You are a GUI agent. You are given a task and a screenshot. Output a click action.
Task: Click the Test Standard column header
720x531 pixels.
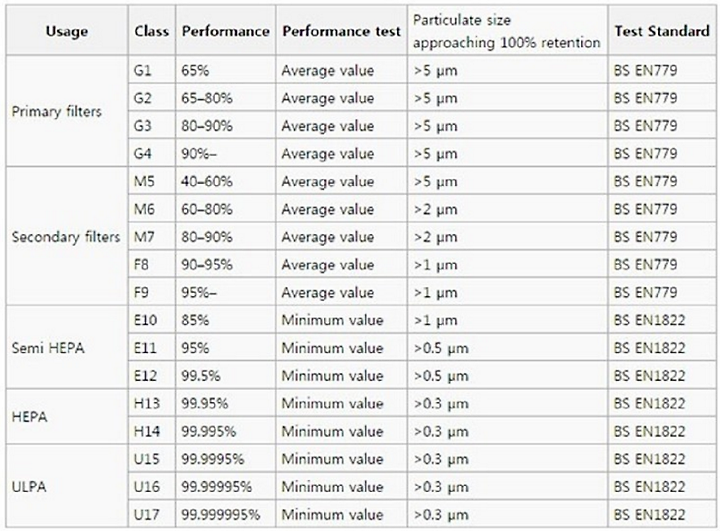(662, 31)
